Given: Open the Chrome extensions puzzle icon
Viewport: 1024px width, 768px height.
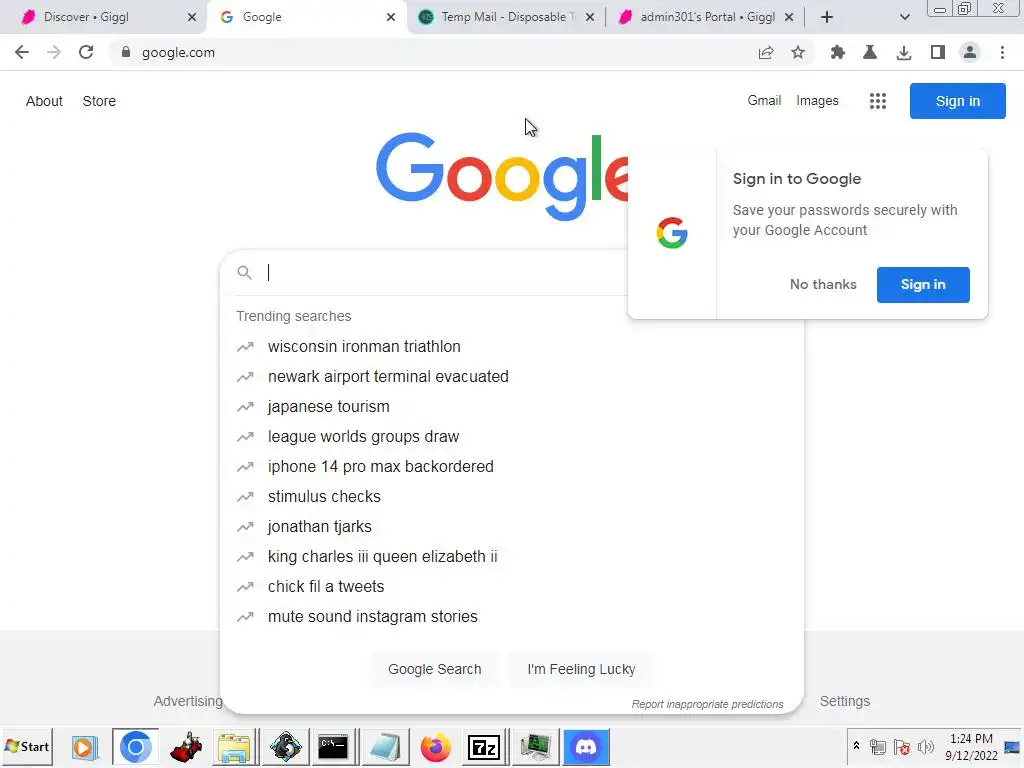Looking at the screenshot, I should pos(837,53).
